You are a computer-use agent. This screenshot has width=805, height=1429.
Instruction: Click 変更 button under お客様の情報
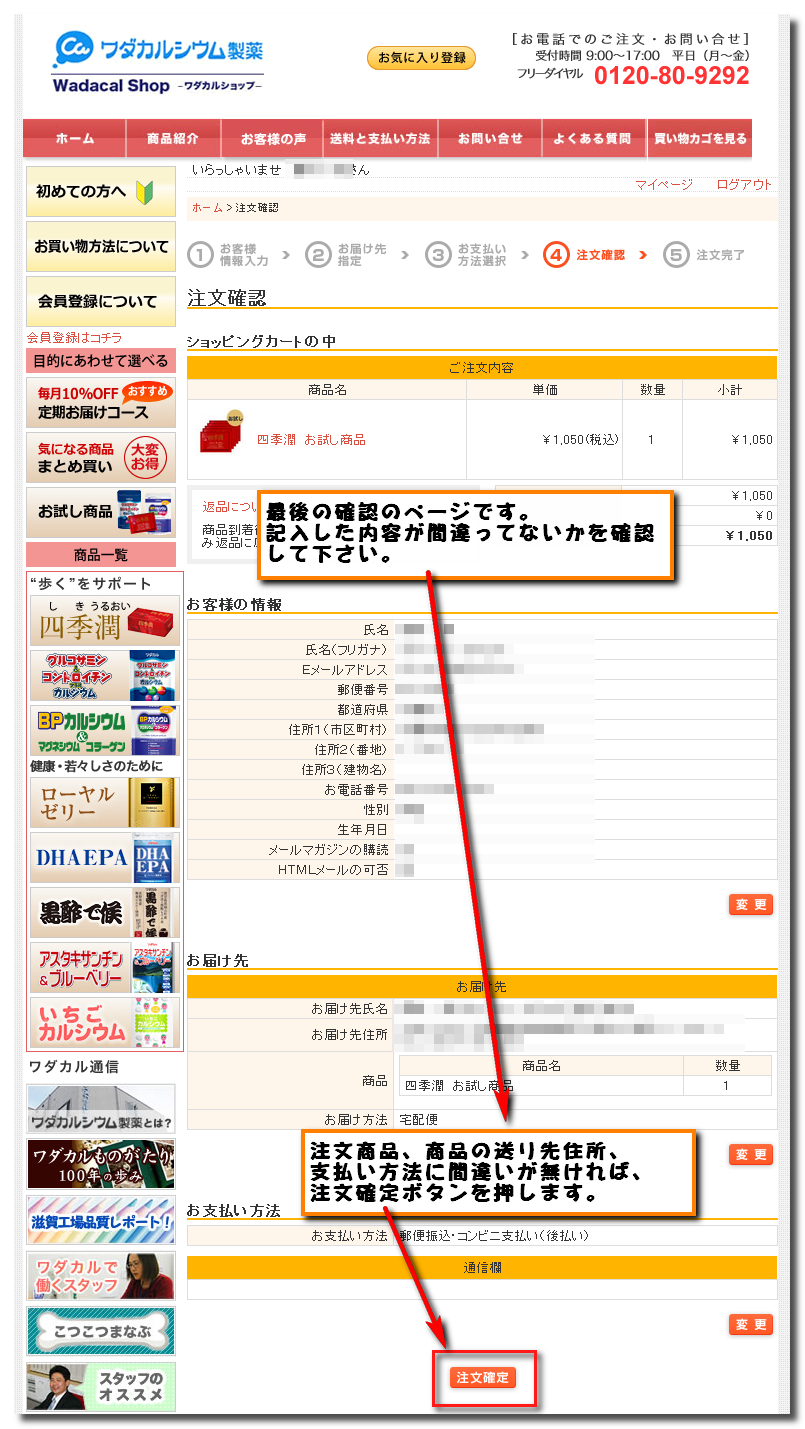[x=751, y=905]
